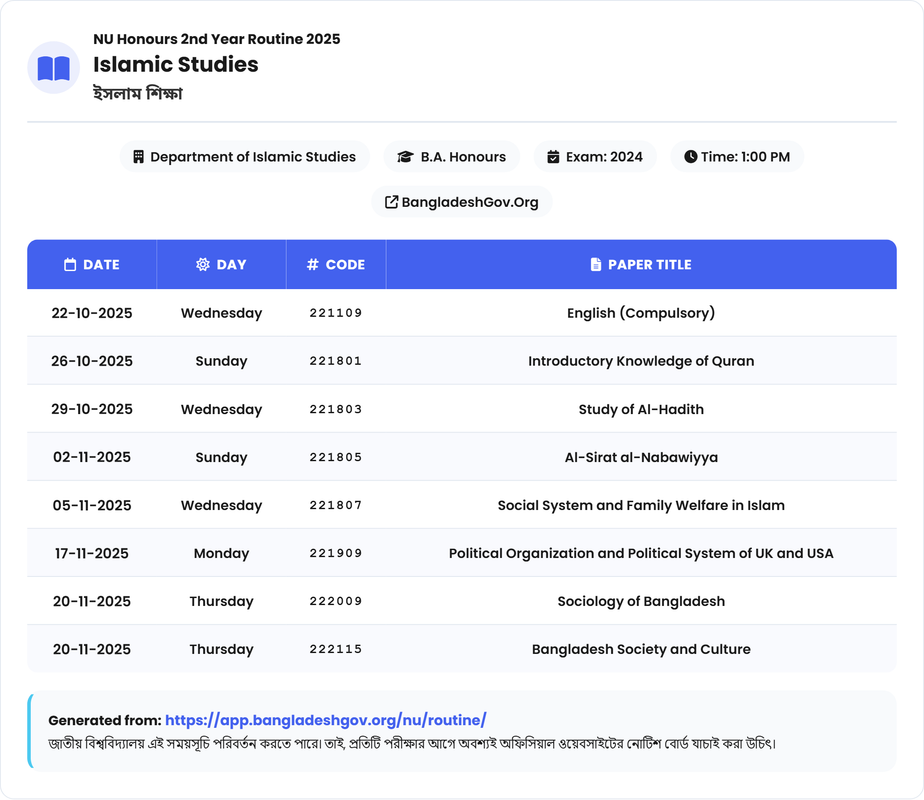Click the graduation cap icon beside B.A. Honours
Viewport: 924px width, 800px height.
click(x=405, y=157)
